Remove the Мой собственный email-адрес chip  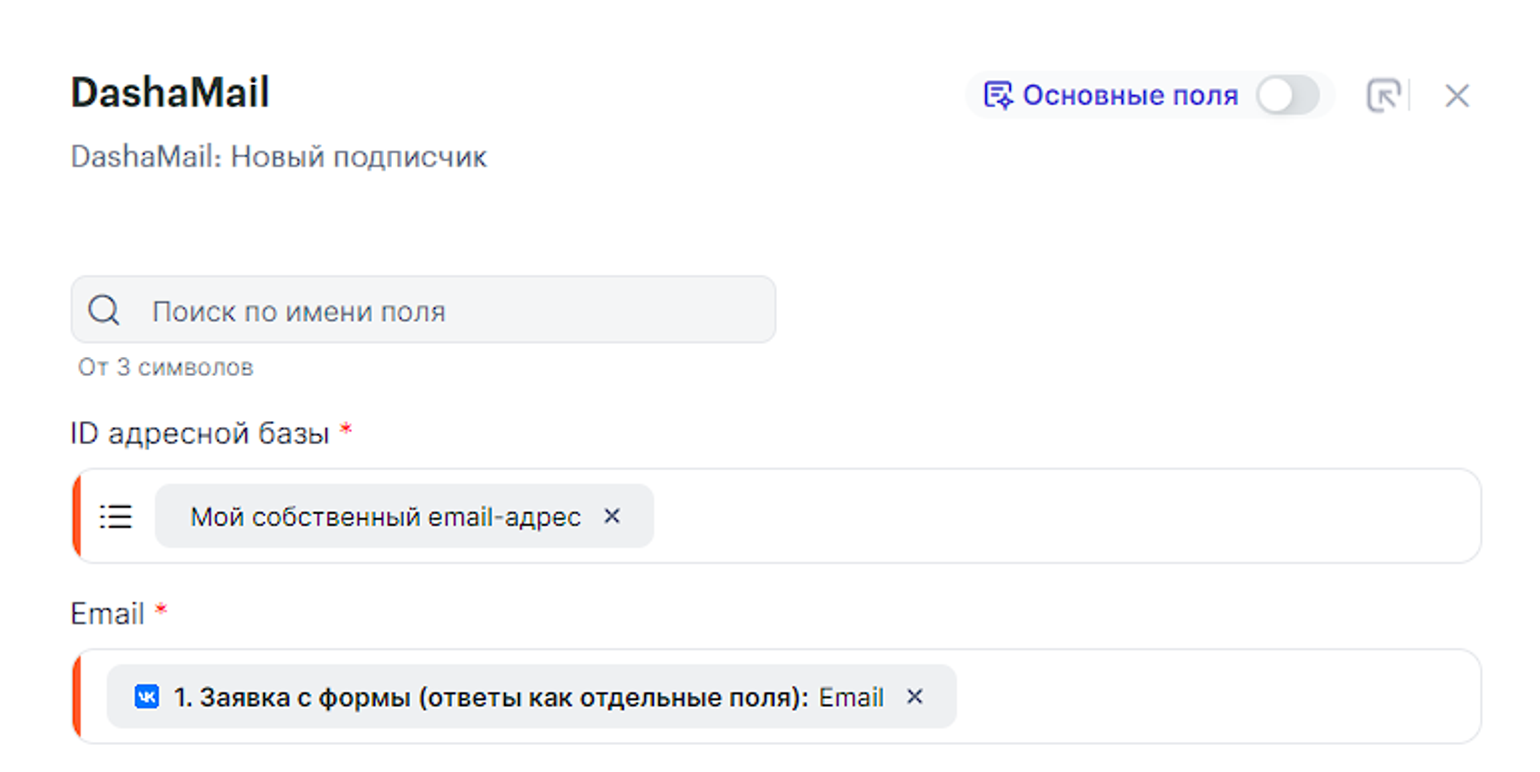point(612,516)
